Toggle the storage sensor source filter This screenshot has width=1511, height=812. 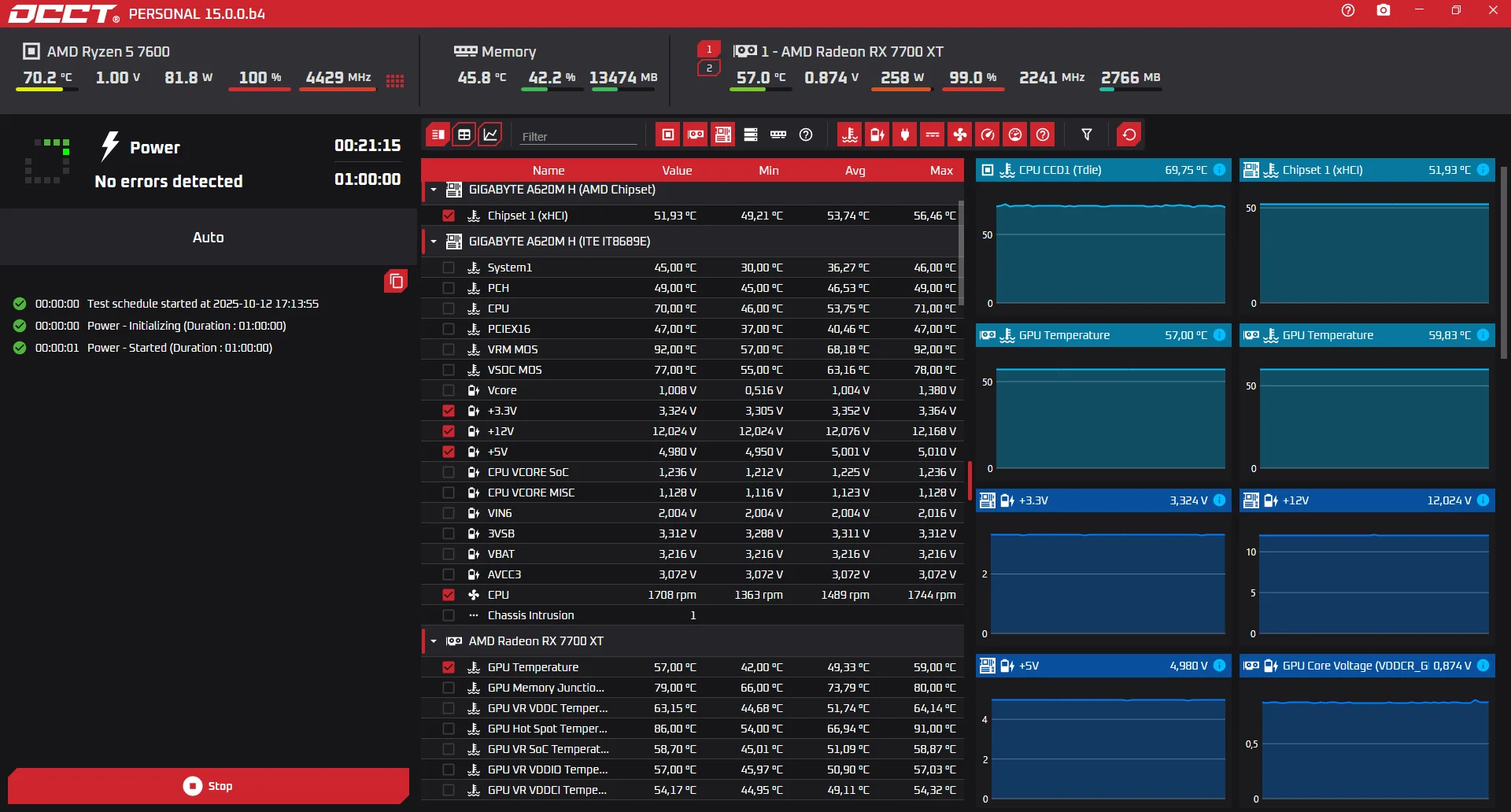tap(751, 135)
